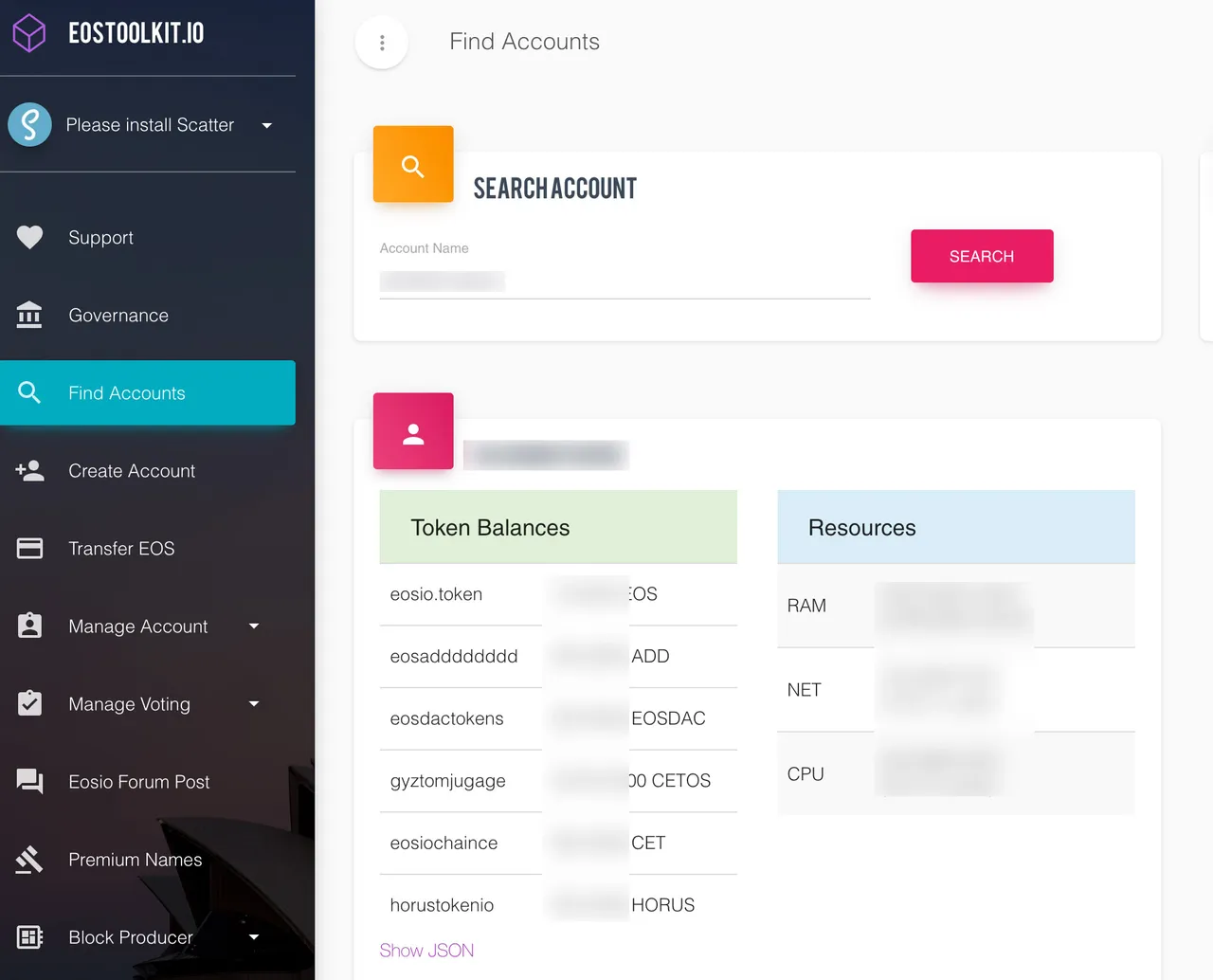Screen dimensions: 1213x980
Task: Select the eosdactokens token row
Action: [x=558, y=718]
